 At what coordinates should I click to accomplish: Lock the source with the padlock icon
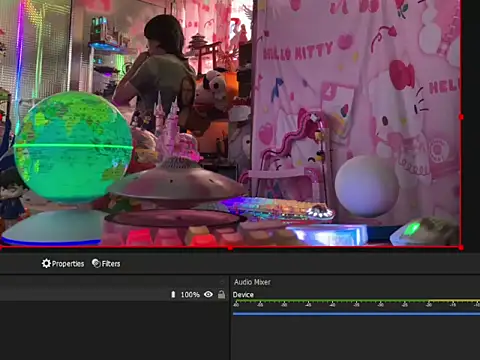pyautogui.click(x=221, y=294)
